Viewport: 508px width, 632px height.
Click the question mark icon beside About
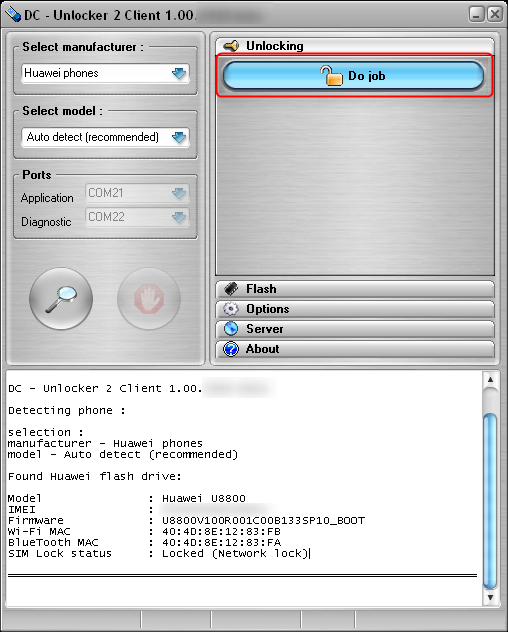click(x=231, y=349)
